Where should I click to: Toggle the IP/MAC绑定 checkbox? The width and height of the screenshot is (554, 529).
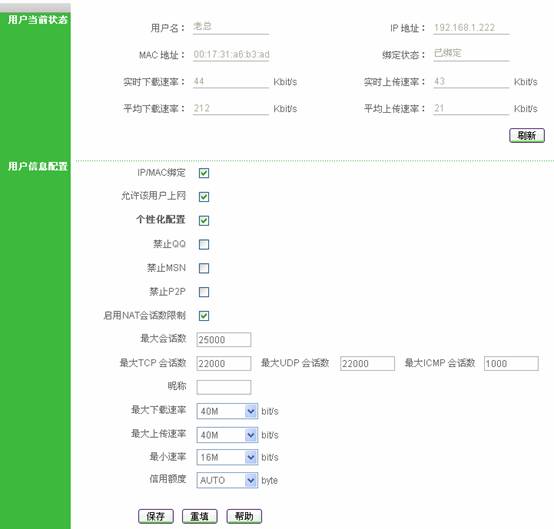coord(204,173)
